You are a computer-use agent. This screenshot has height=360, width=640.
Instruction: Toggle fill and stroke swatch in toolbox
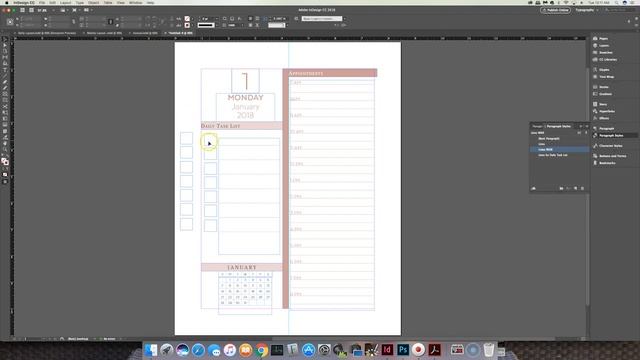click(5, 162)
